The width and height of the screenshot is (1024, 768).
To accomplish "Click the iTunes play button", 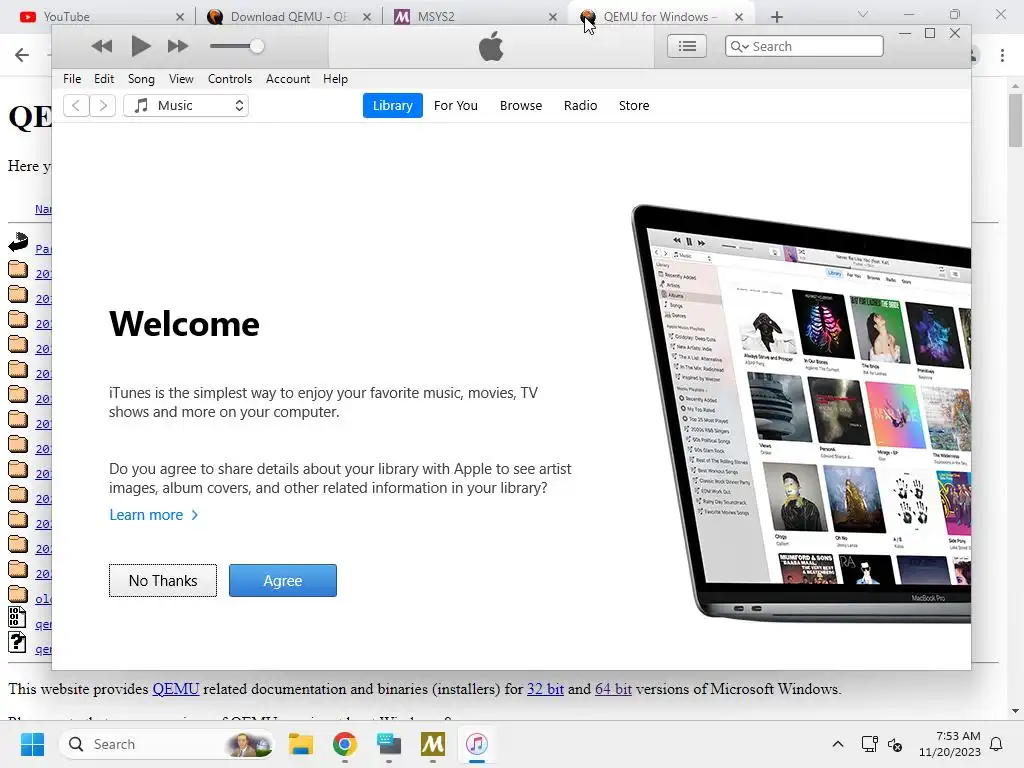I will (140, 46).
